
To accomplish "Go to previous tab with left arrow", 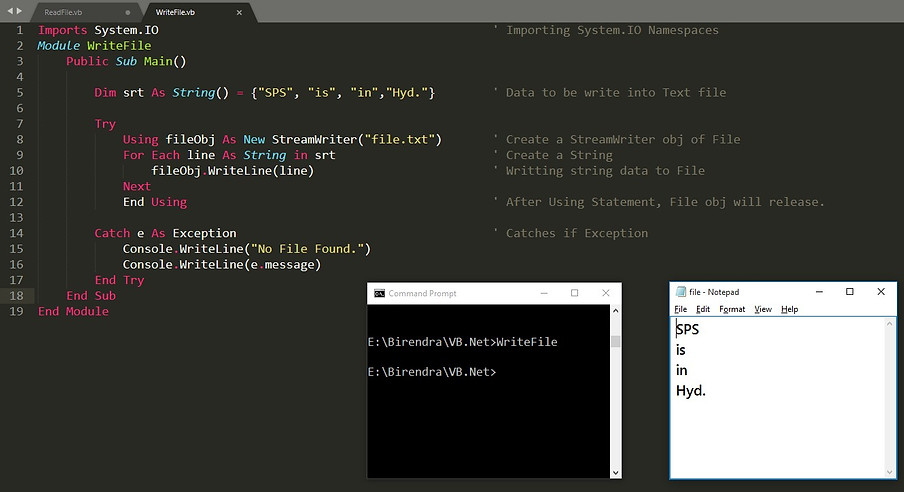I will coord(9,10).
